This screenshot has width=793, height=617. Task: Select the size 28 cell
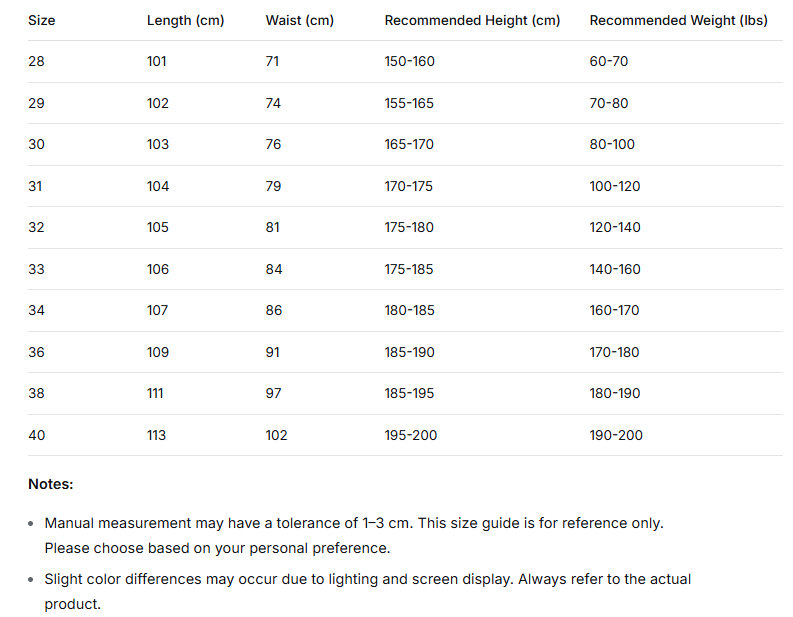pyautogui.click(x=36, y=62)
